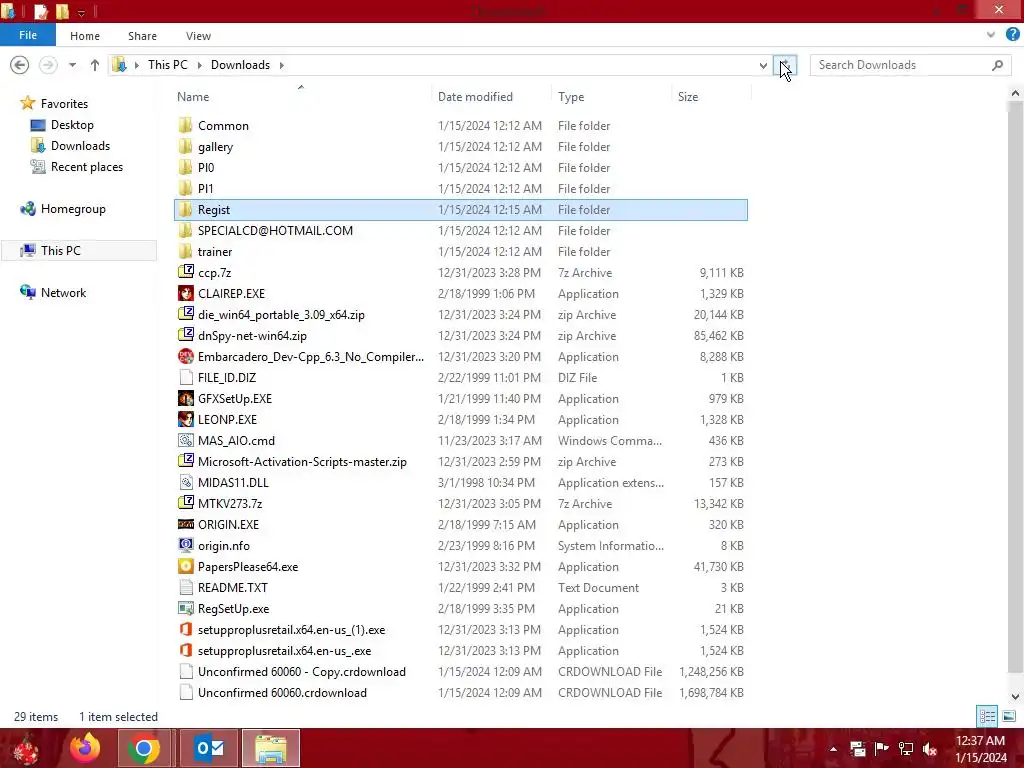1024x768 pixels.
Task: Select README.TXT file name
Action: (232, 588)
